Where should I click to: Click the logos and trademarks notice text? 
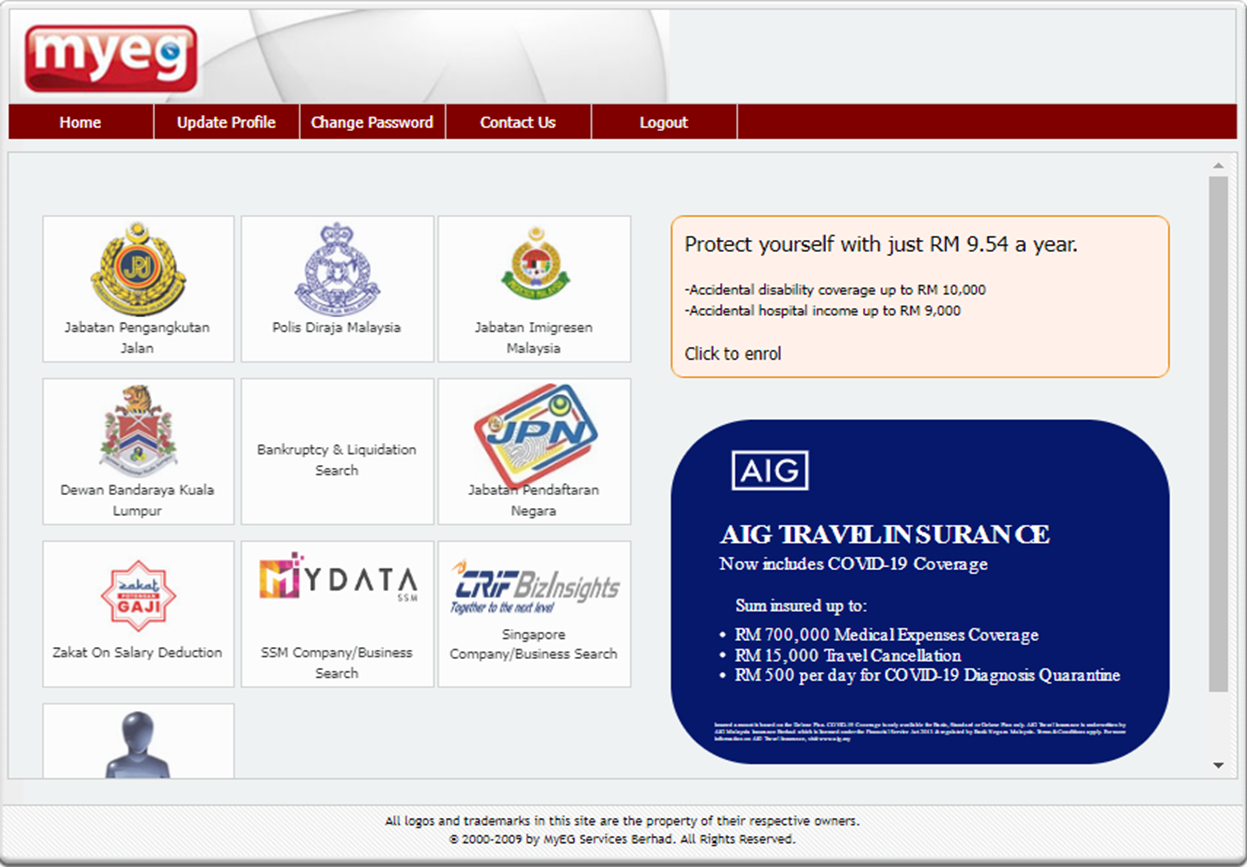coord(622,821)
